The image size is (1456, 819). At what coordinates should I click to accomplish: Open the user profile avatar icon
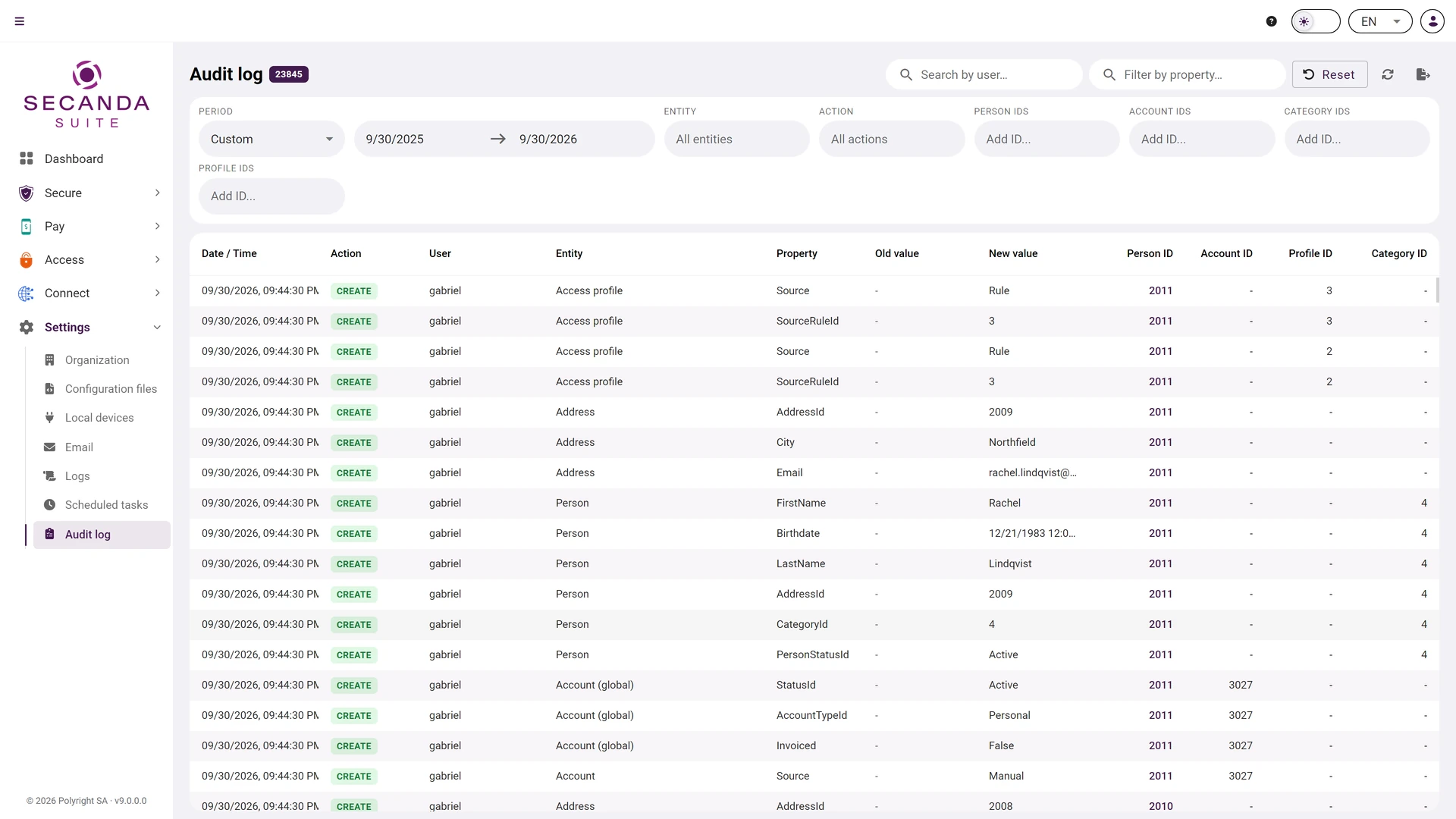tap(1432, 21)
